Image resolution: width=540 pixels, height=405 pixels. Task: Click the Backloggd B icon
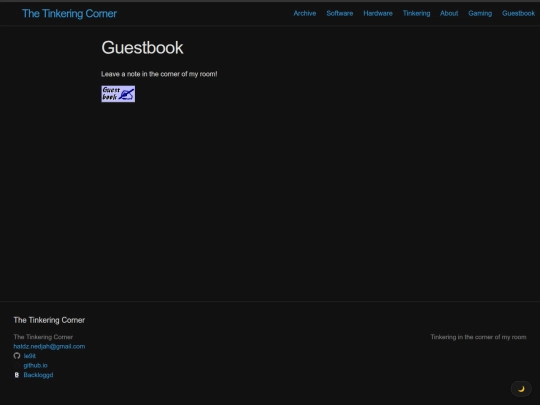pyautogui.click(x=17, y=375)
